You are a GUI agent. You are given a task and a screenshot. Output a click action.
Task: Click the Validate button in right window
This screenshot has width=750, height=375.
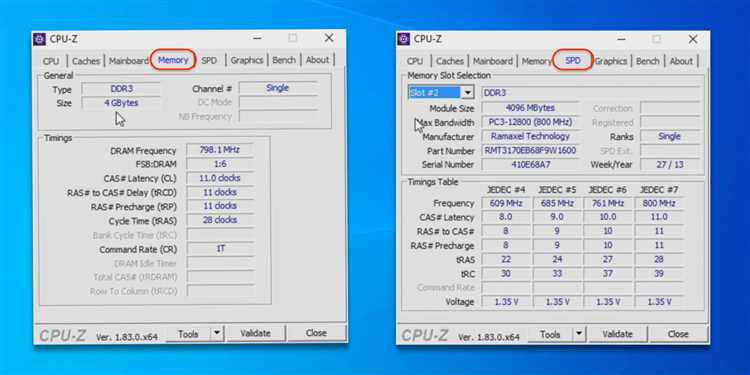click(617, 335)
